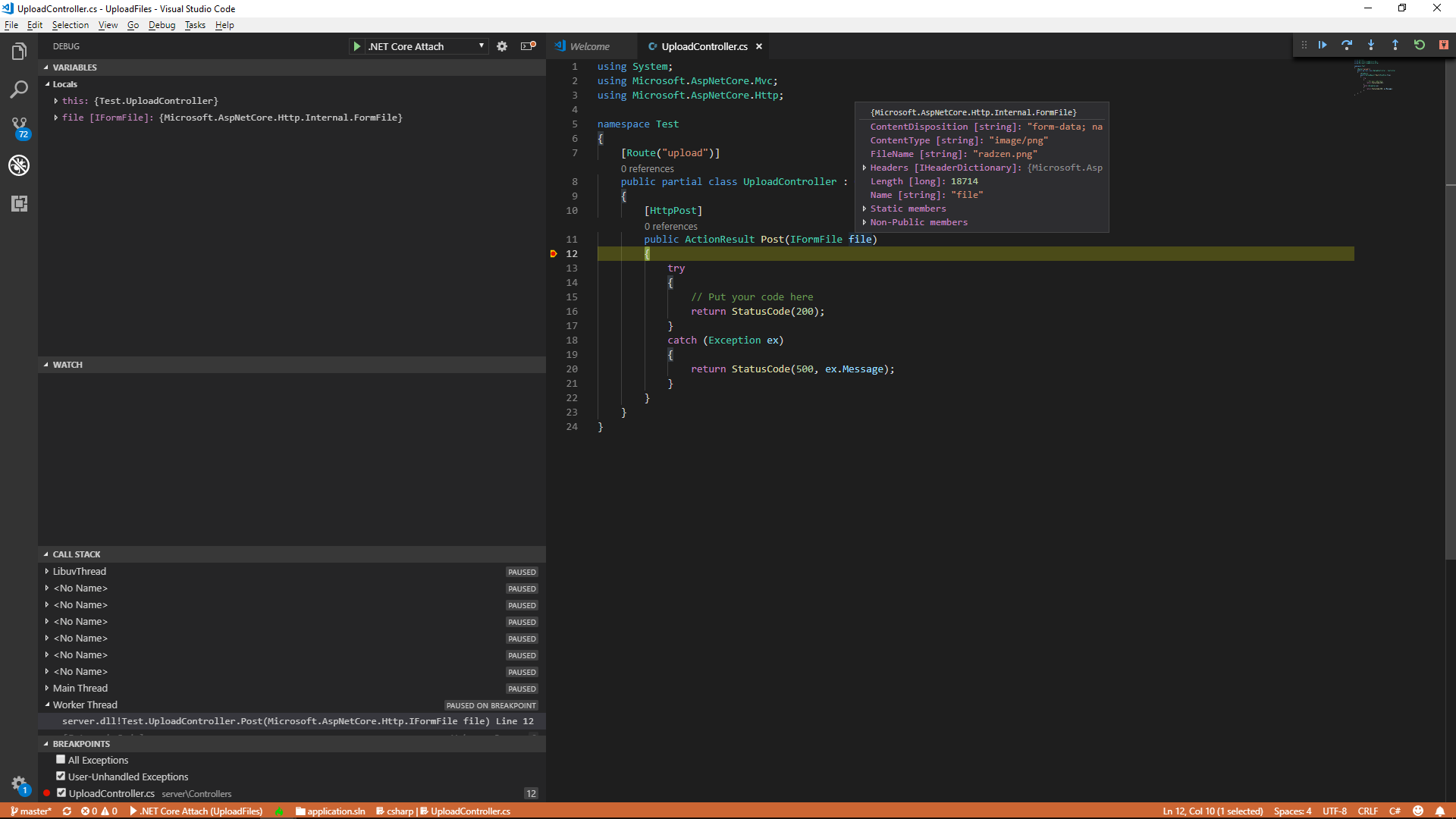Open notifications bell in status bar
The image size is (1456, 819).
[x=1440, y=811]
